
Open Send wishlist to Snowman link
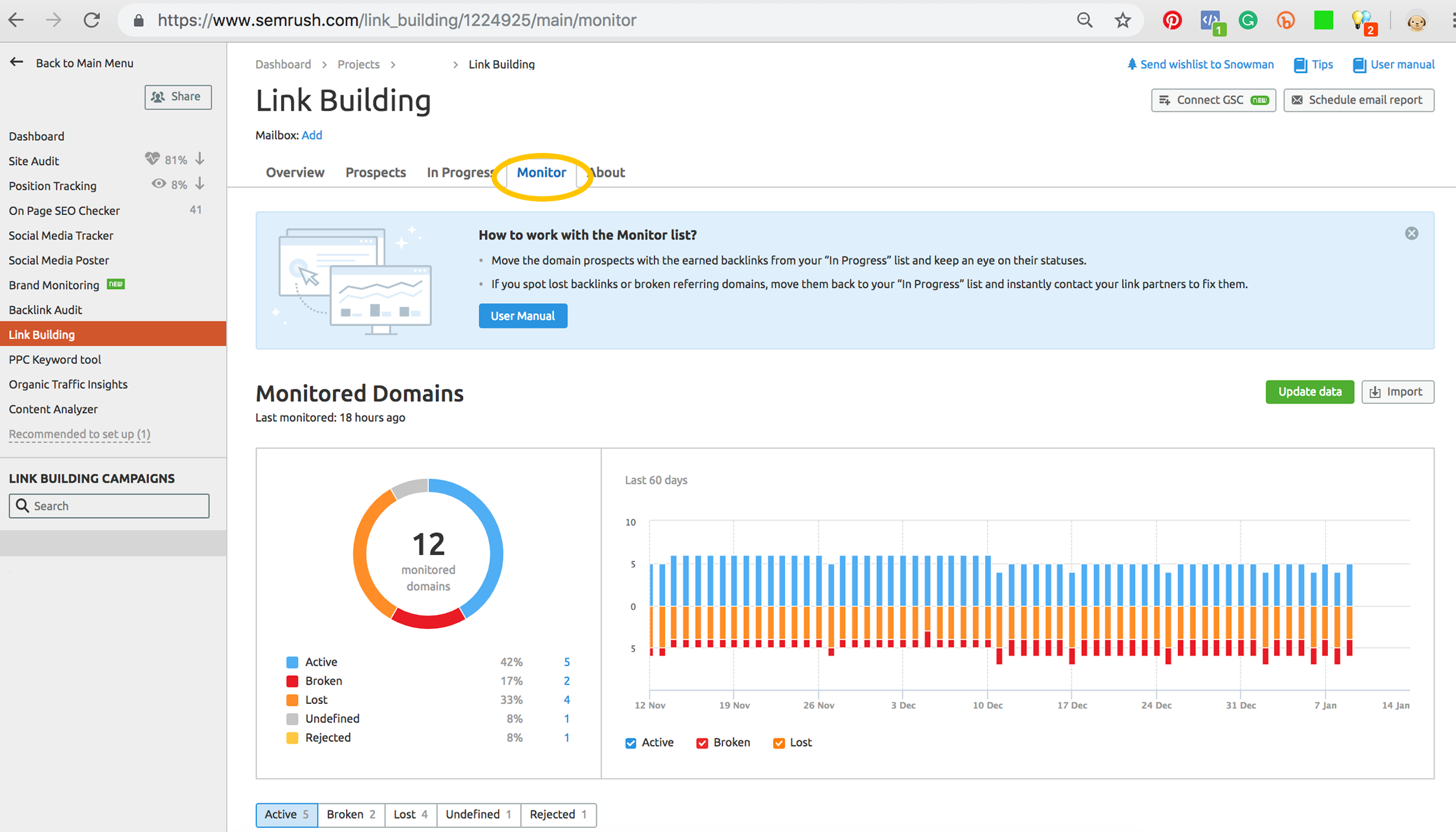point(1207,64)
